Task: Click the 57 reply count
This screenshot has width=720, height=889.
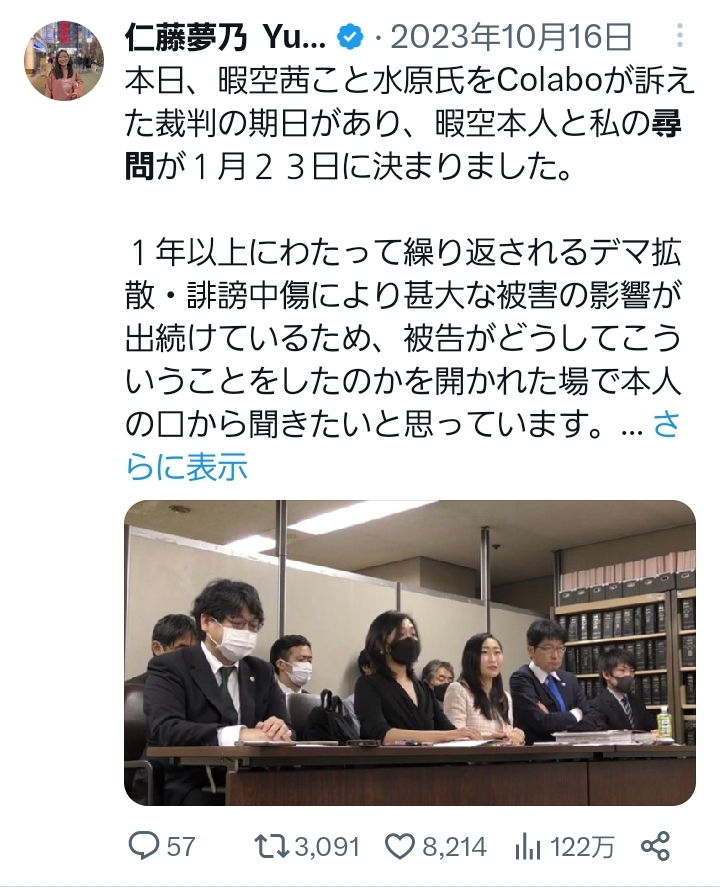Action: click(181, 847)
